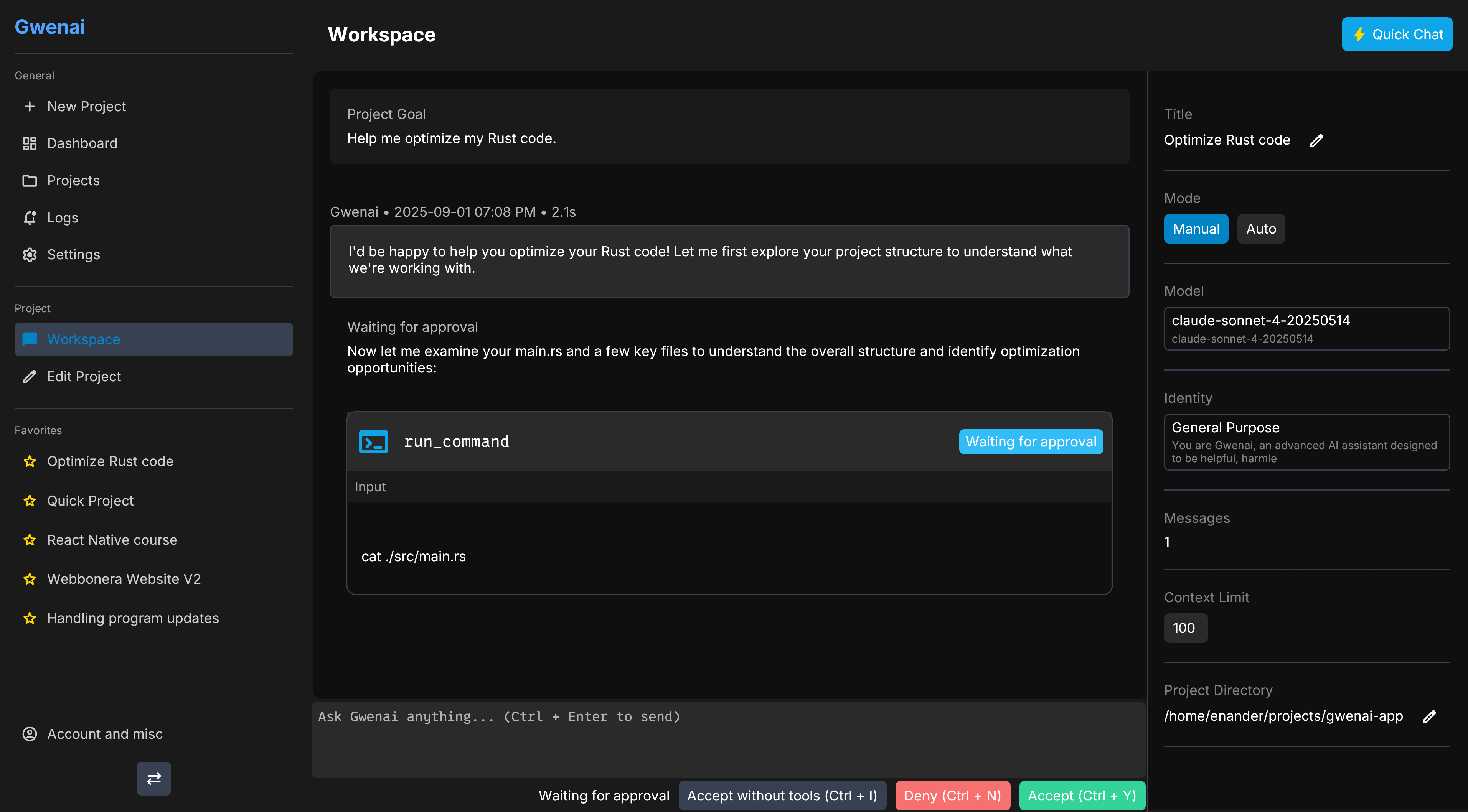The height and width of the screenshot is (812, 1468).
Task: Switch mode to Auto
Action: (1260, 229)
